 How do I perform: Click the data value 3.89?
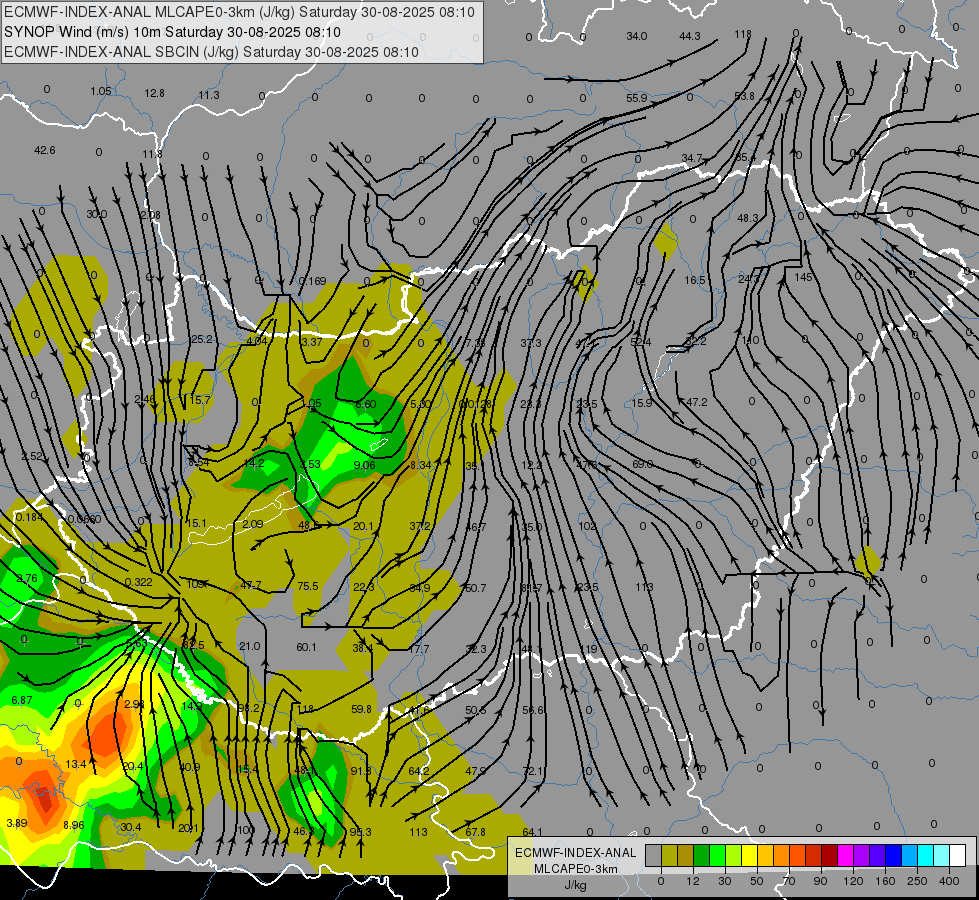17,823
